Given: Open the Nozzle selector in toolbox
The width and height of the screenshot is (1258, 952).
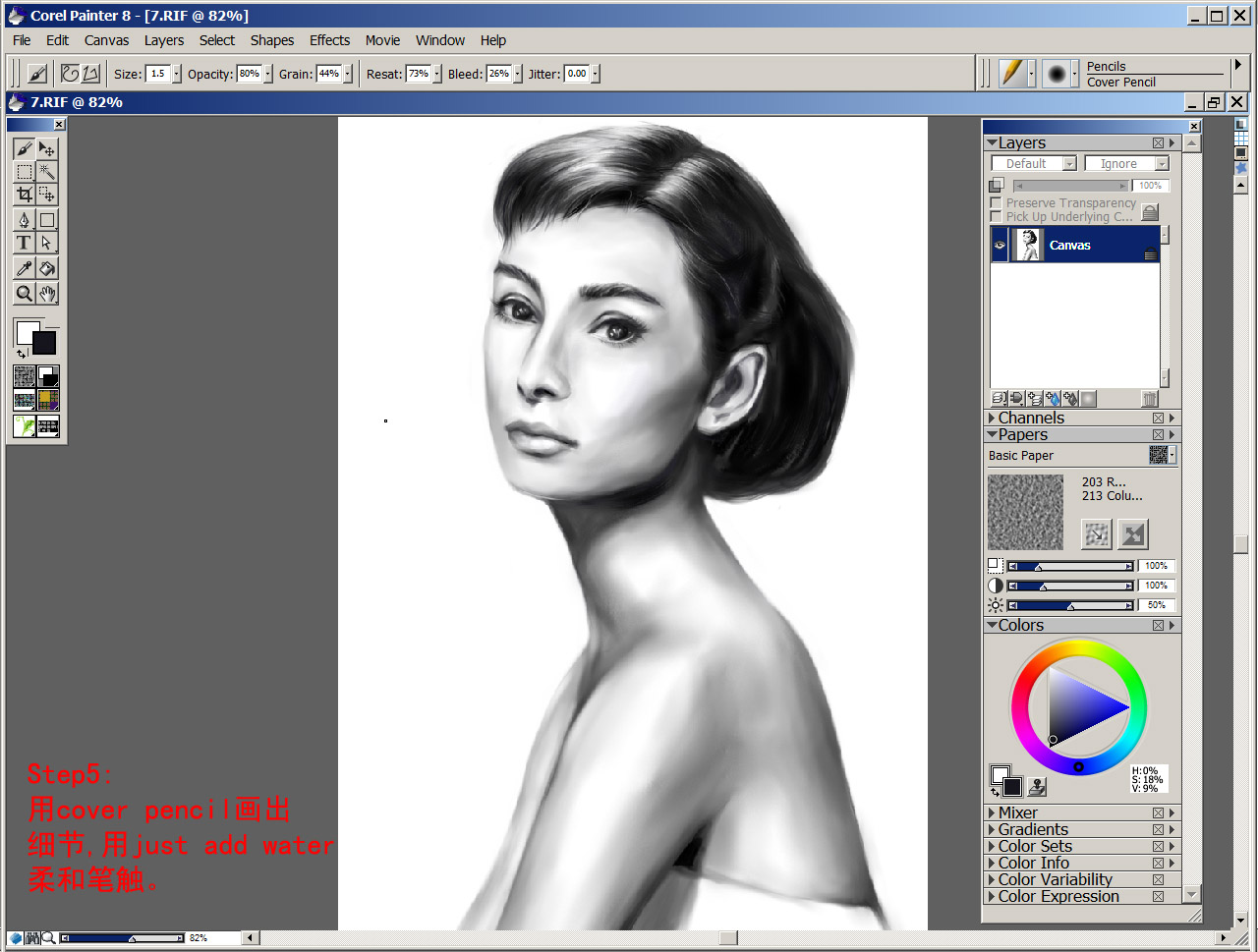Looking at the screenshot, I should [x=48, y=425].
